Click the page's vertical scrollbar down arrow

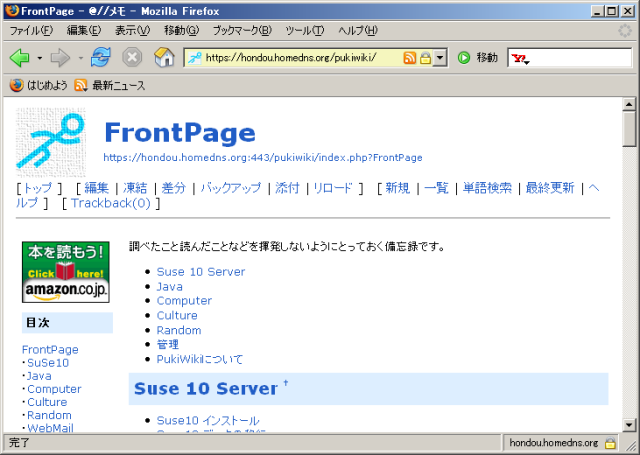[x=629, y=423]
